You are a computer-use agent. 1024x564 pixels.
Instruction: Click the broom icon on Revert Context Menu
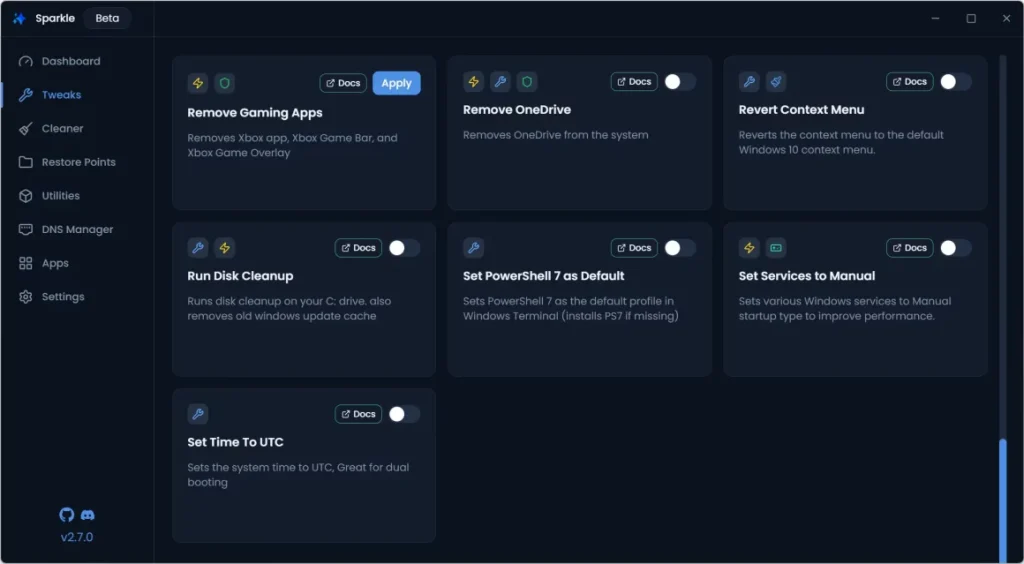tap(776, 82)
